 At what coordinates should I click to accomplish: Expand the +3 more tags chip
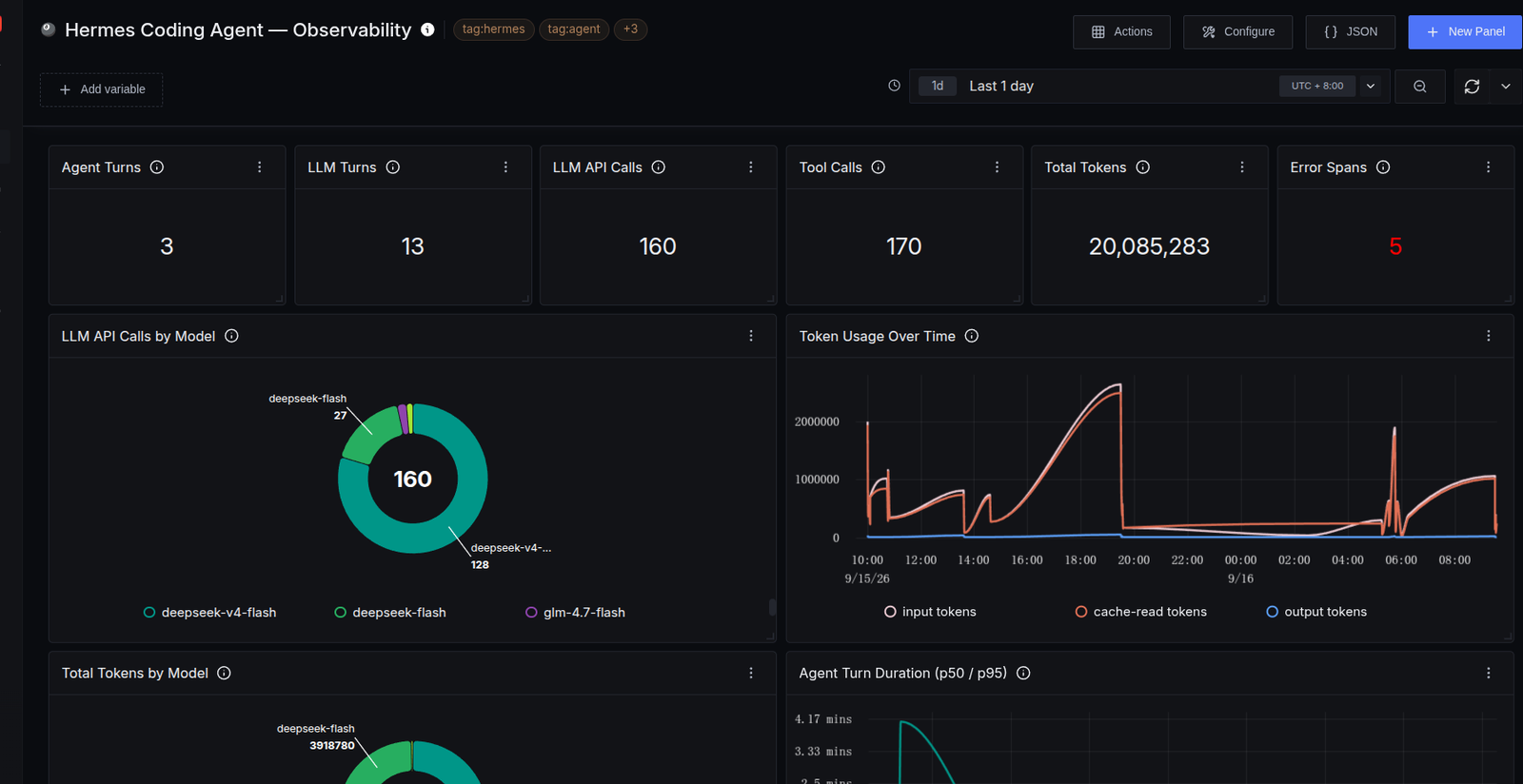(x=630, y=29)
